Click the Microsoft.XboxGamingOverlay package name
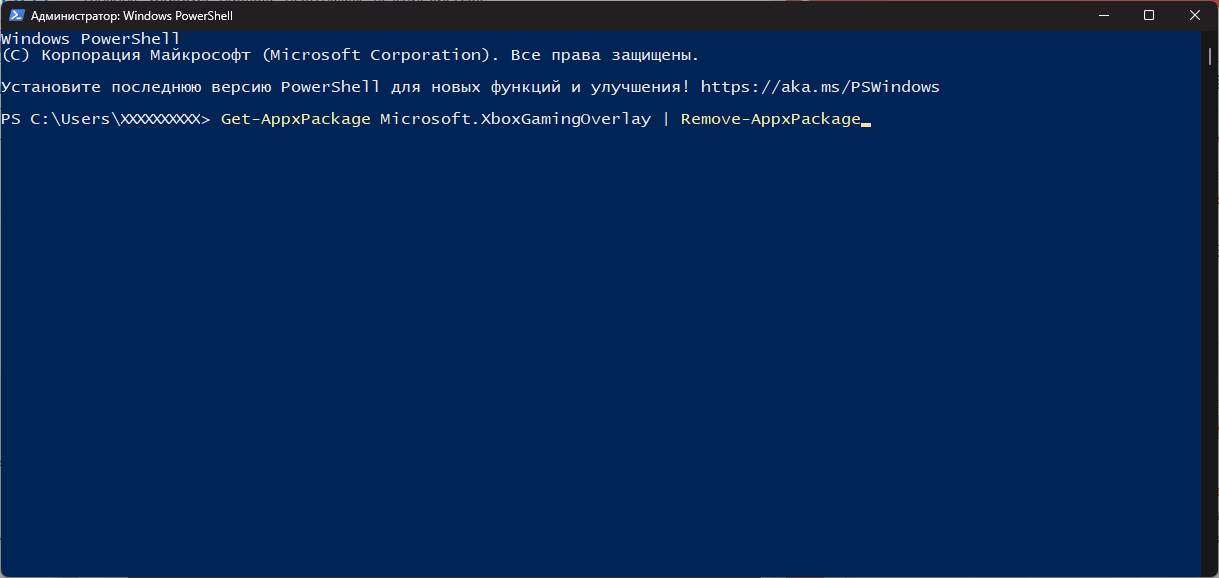The image size is (1219, 578). [516, 119]
